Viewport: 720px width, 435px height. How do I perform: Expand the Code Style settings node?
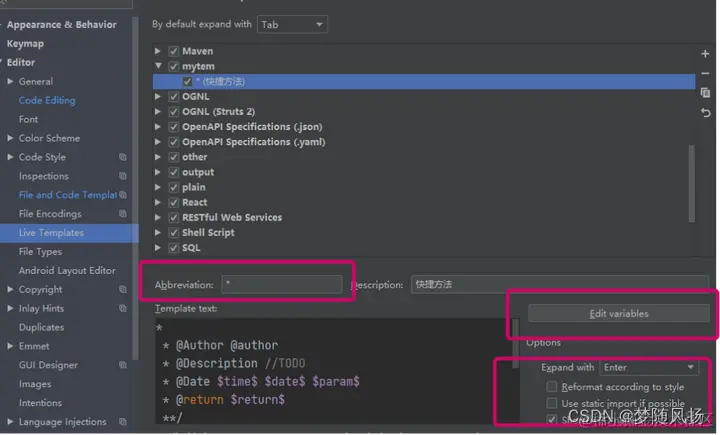[10, 157]
